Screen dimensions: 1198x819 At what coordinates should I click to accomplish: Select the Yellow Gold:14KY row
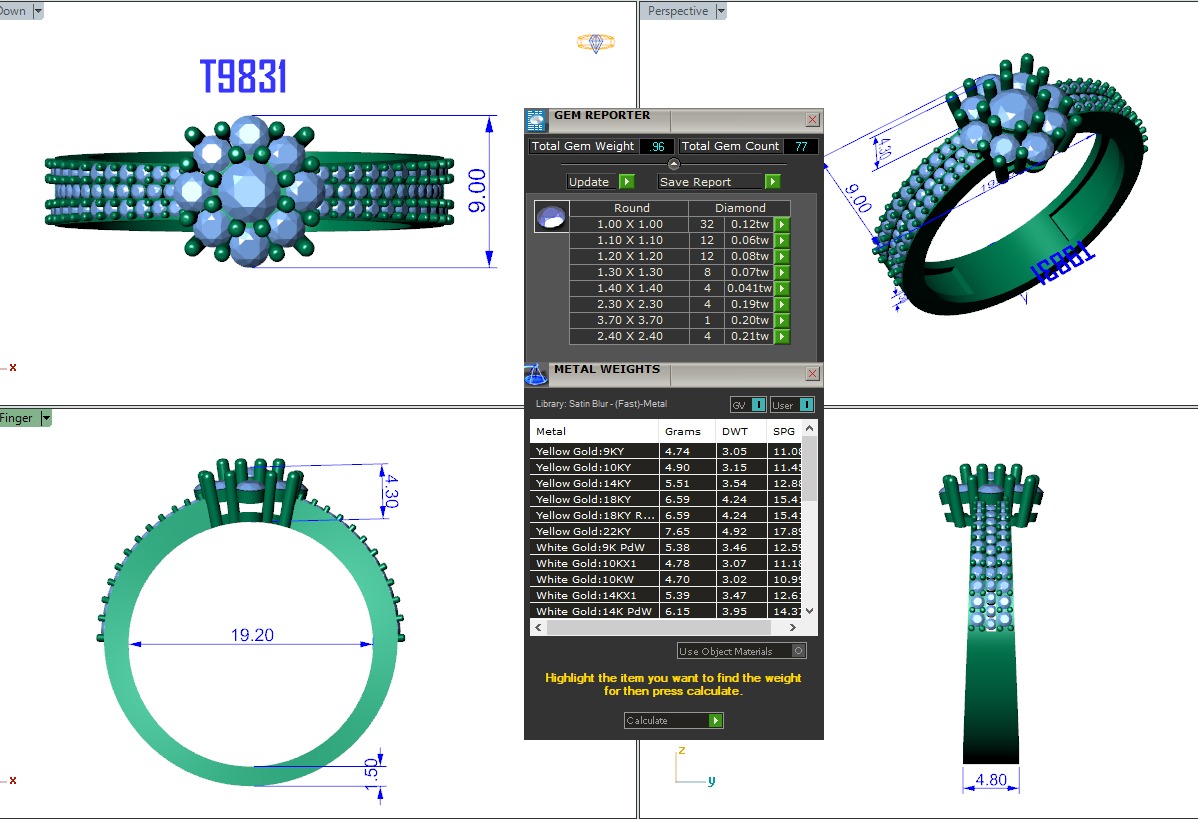point(594,483)
